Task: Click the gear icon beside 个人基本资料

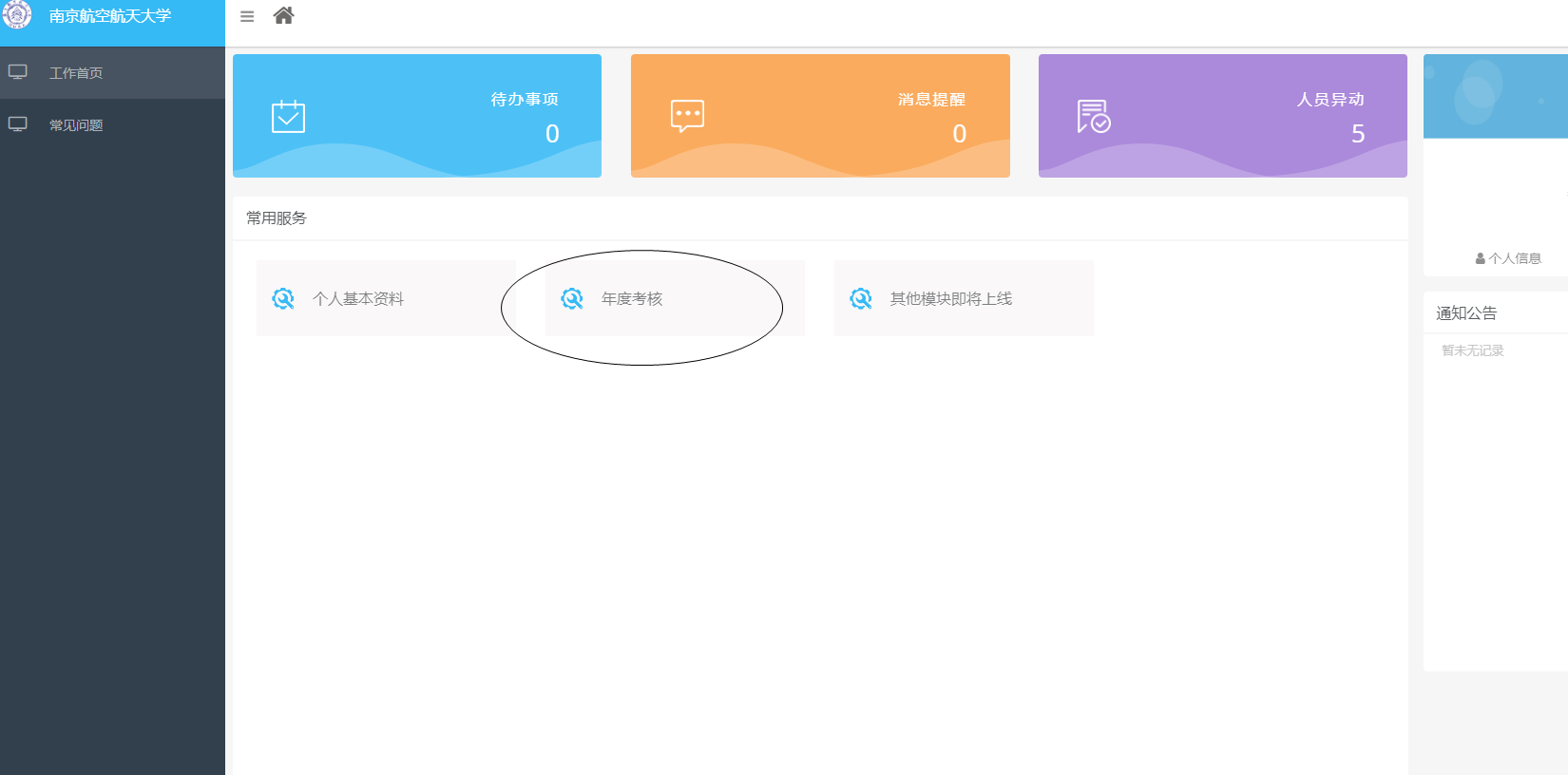Action: (x=283, y=298)
